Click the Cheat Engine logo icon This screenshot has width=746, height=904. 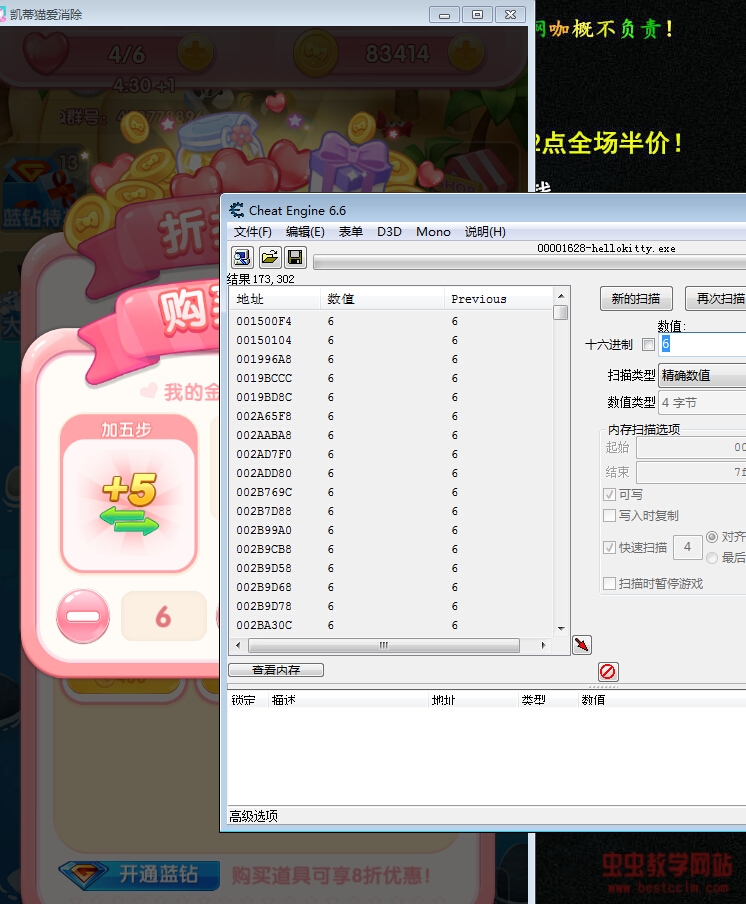pyautogui.click(x=236, y=210)
